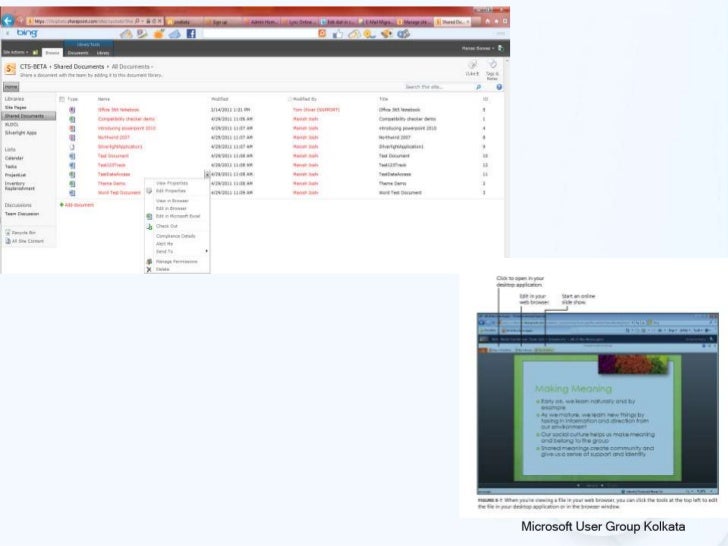The height and width of the screenshot is (546, 728).
Task: Open the user name dropdown in ribbon bar
Action: (478, 48)
